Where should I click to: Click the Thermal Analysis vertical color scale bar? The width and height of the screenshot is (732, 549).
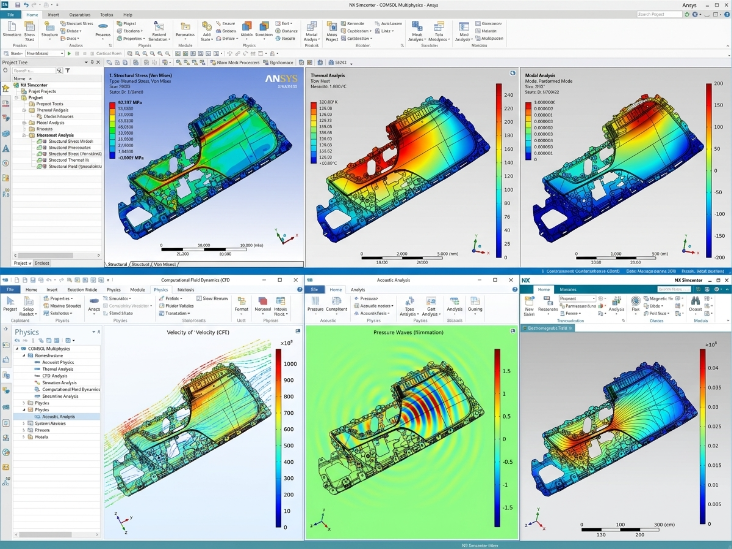[x=499, y=170]
